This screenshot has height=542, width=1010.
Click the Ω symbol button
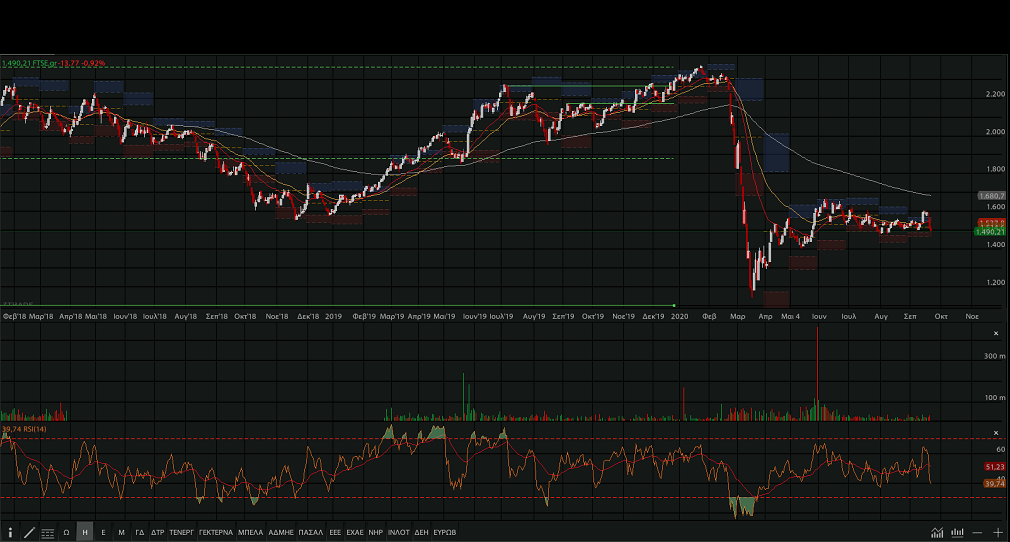pos(66,533)
